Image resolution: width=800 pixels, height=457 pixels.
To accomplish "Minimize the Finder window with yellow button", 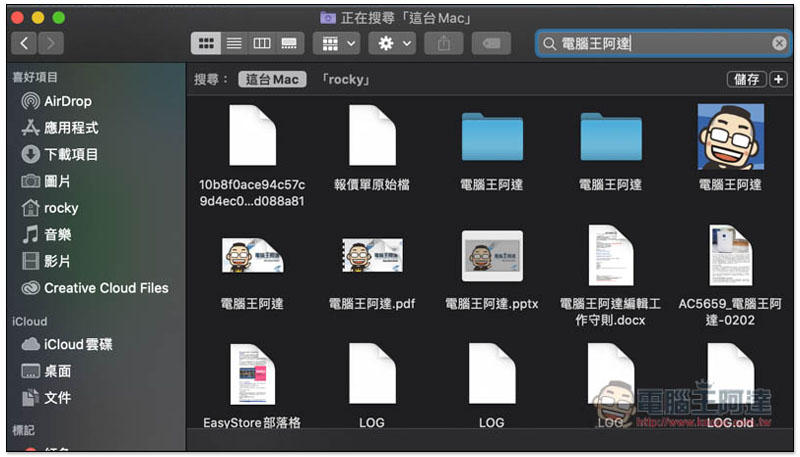I will [38, 18].
